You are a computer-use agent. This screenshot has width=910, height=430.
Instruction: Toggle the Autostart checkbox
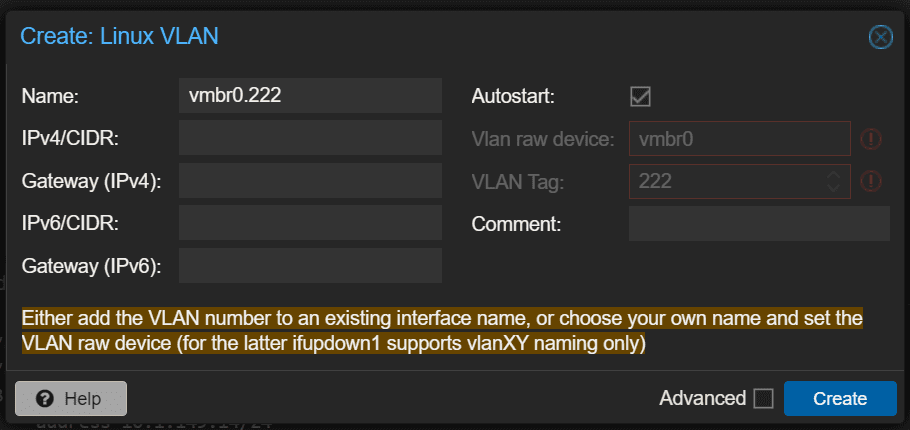(640, 97)
